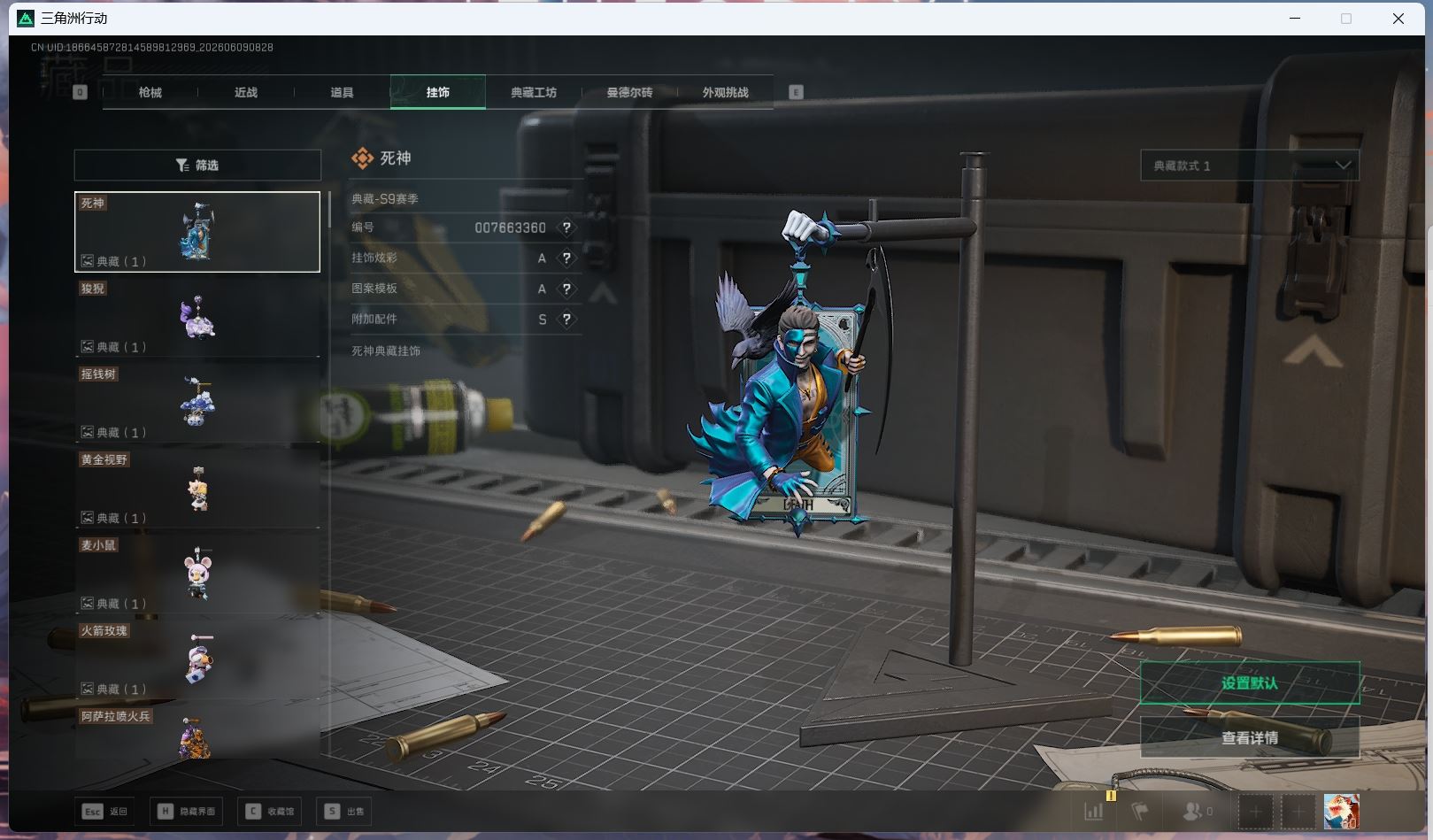Click the 挂饰炫彩 label
The image size is (1433, 840).
pyautogui.click(x=374, y=258)
